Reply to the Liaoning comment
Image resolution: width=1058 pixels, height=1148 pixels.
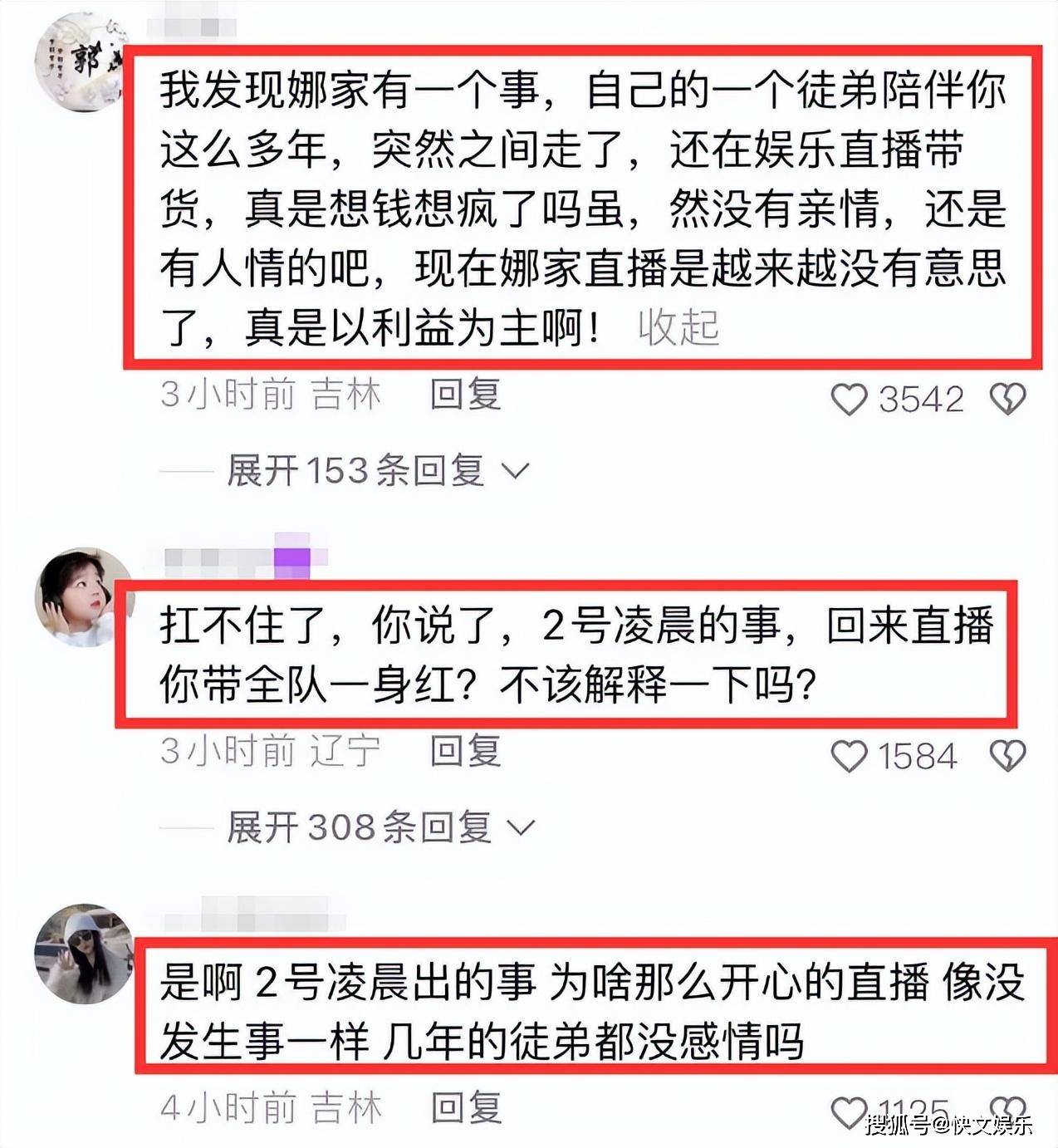click(465, 751)
